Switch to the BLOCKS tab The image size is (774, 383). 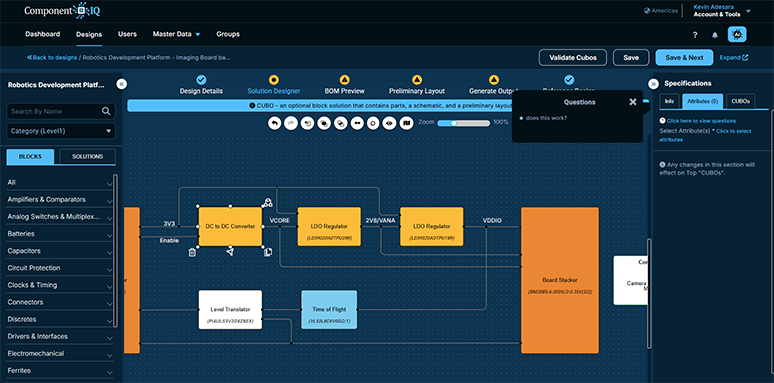pyautogui.click(x=31, y=157)
